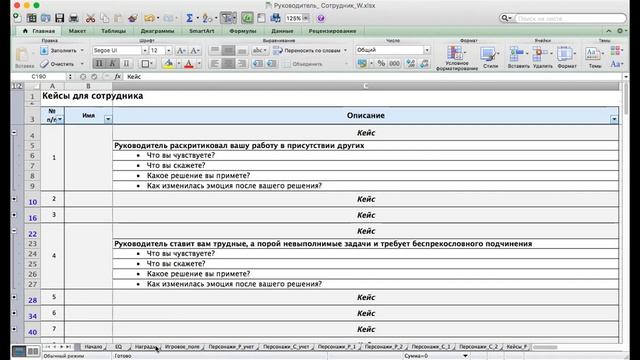Click the Cut scissors icon
Viewport: 640px width, 360px height.
90,18
